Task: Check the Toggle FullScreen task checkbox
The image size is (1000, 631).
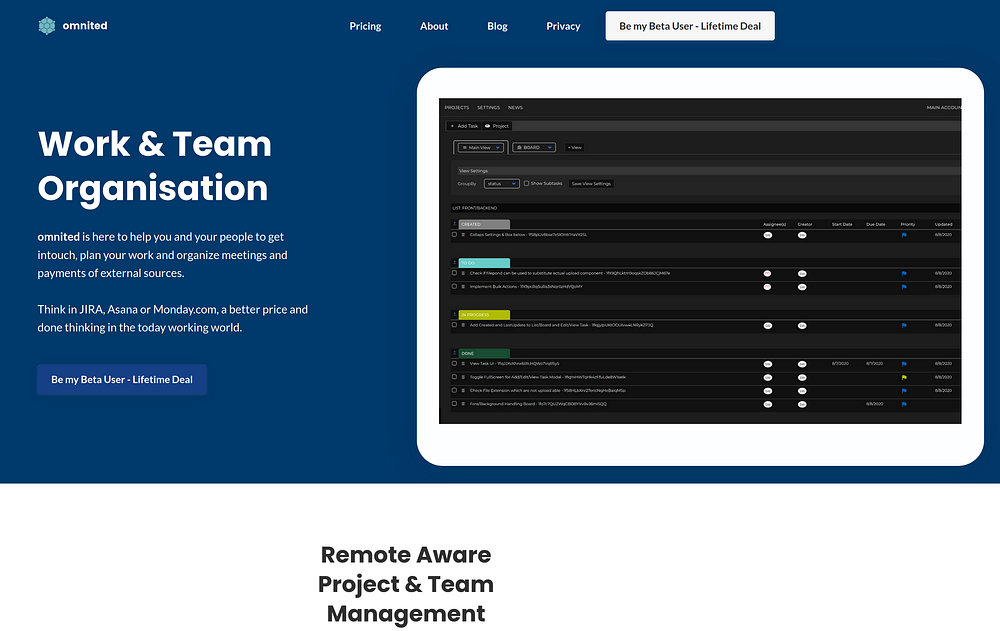Action: 455,377
